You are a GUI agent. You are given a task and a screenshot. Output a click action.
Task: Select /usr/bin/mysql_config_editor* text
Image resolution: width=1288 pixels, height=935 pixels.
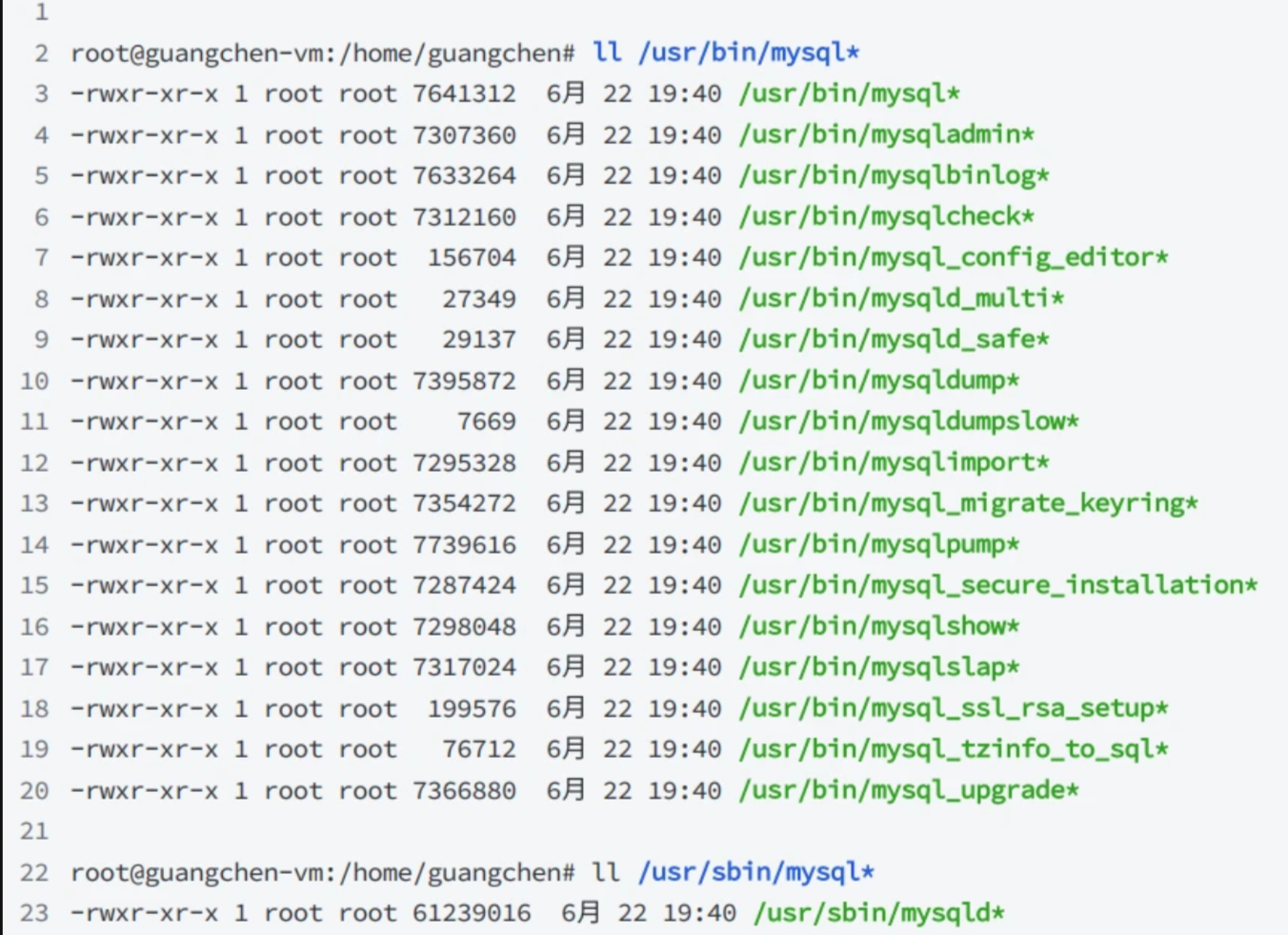click(x=954, y=257)
